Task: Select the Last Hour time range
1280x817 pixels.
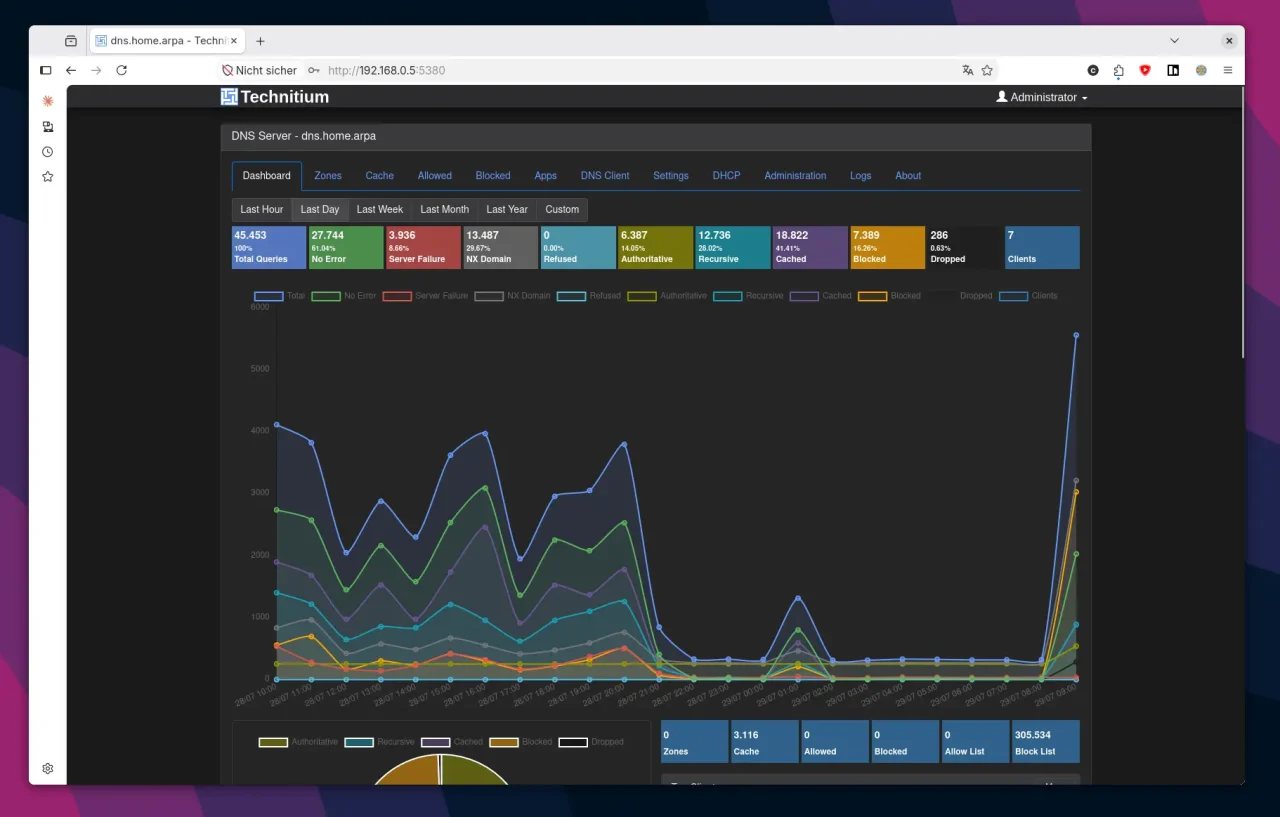Action: (x=262, y=210)
